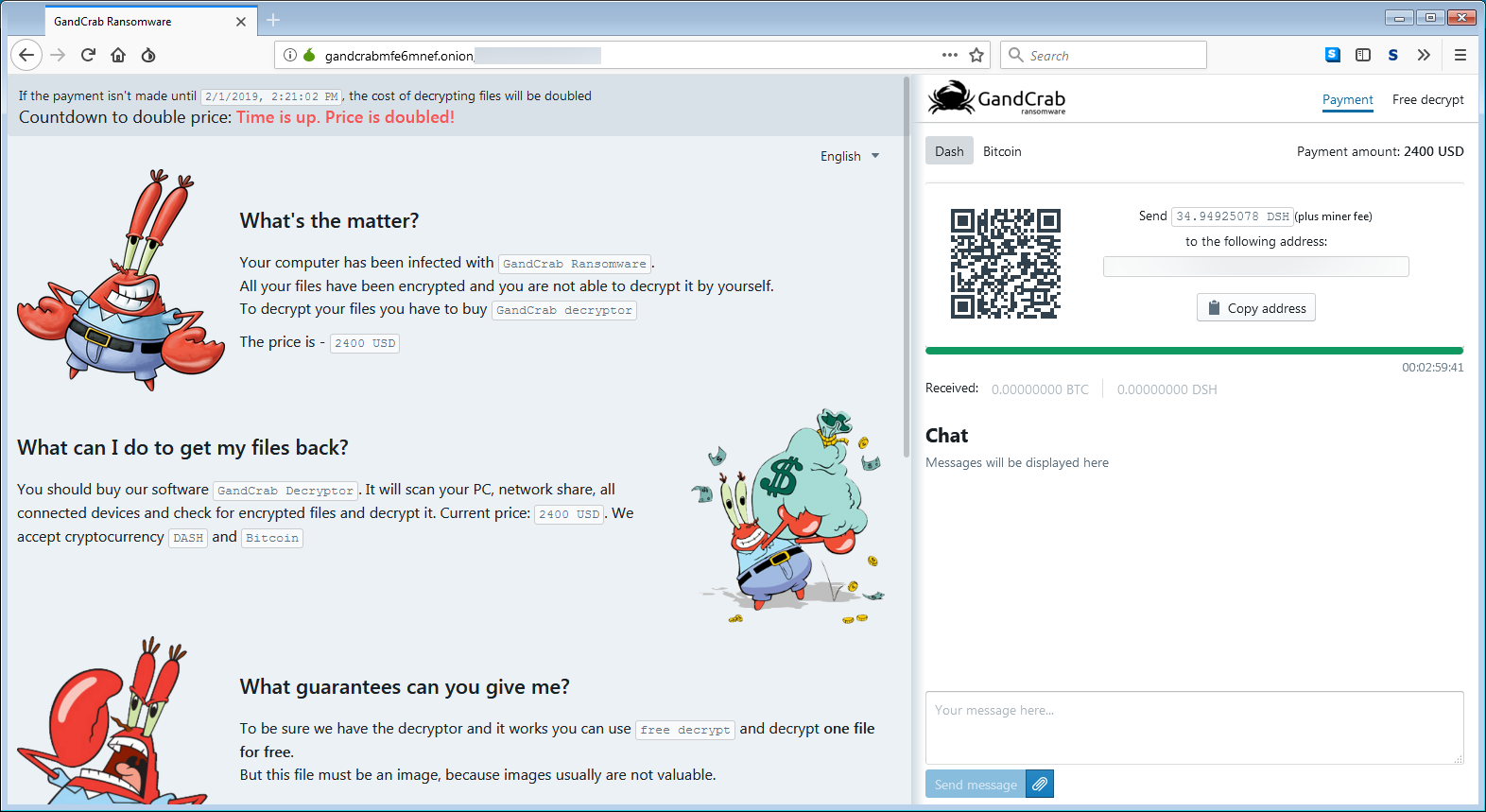Select Dash as the payment currency
Viewport: 1486px width, 812px height.
tap(949, 151)
